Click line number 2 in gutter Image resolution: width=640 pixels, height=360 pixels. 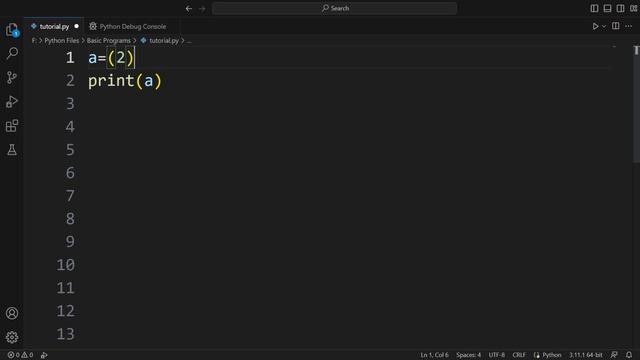pyautogui.click(x=70, y=80)
